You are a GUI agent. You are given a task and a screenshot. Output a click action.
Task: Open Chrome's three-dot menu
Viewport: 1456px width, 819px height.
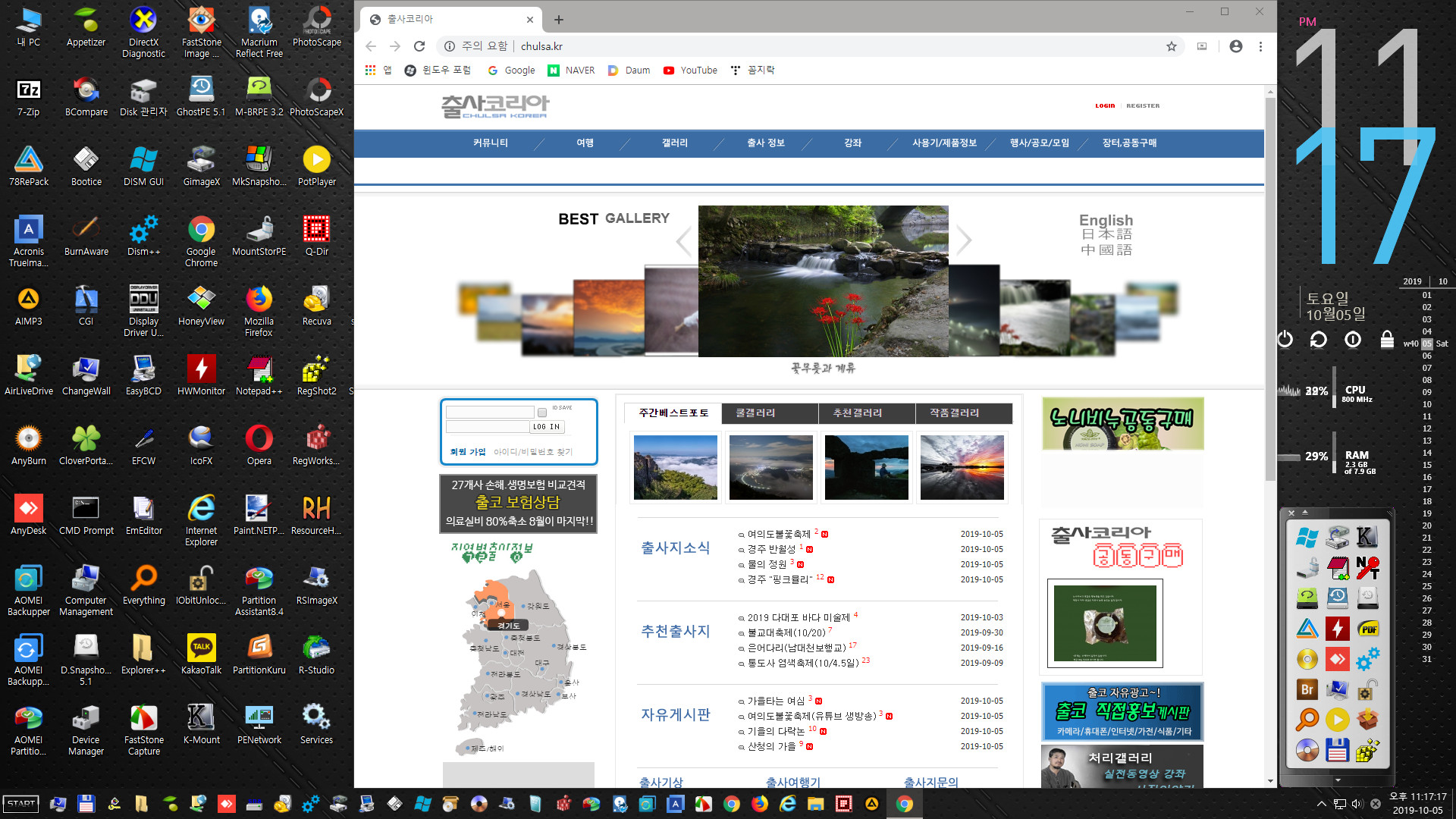[x=1260, y=46]
